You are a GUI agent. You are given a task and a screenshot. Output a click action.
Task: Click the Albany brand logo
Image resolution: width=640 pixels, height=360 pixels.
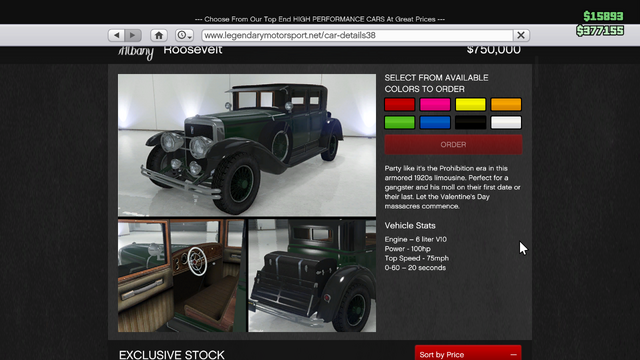(x=136, y=52)
